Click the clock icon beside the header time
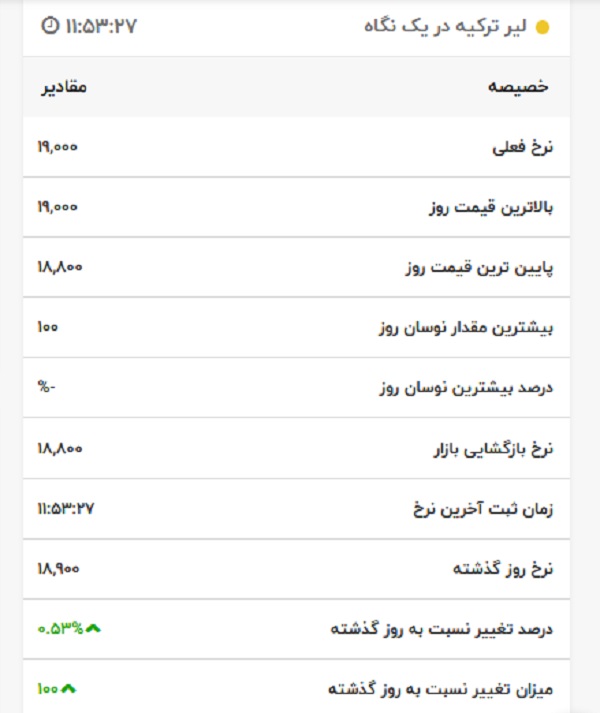The image size is (600, 713). click(50, 25)
